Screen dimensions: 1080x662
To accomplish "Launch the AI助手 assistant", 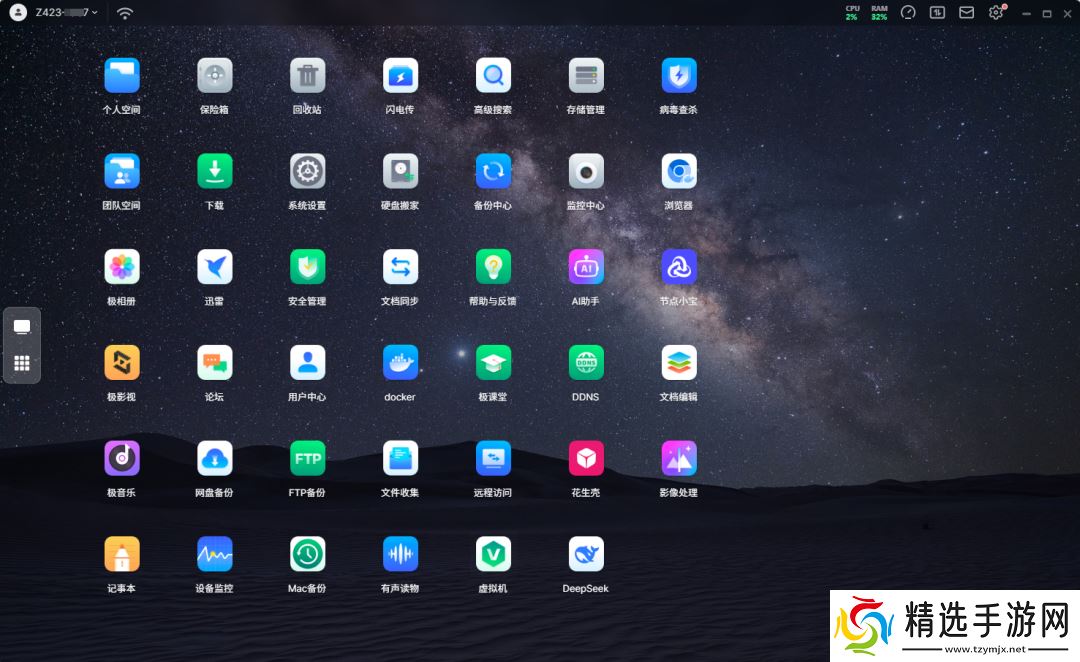I will pos(586,267).
